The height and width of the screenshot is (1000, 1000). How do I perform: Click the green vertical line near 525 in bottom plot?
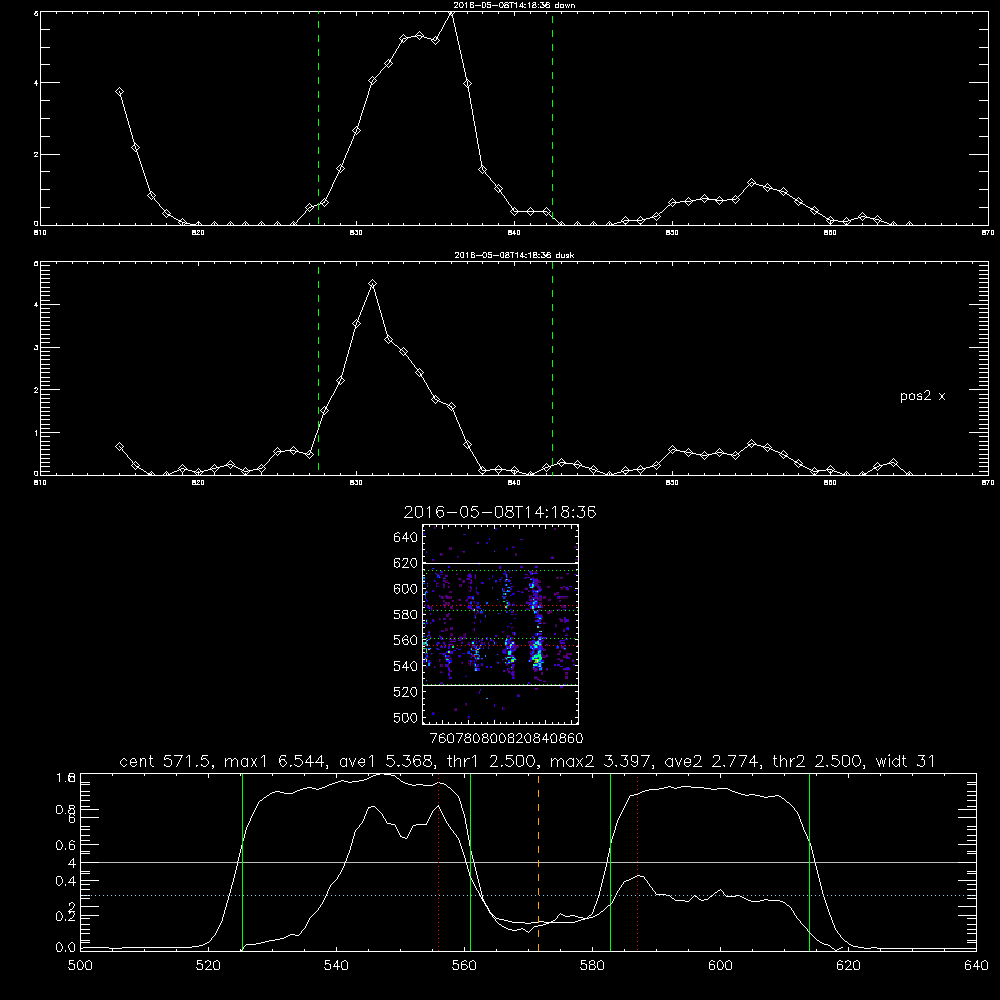242,862
